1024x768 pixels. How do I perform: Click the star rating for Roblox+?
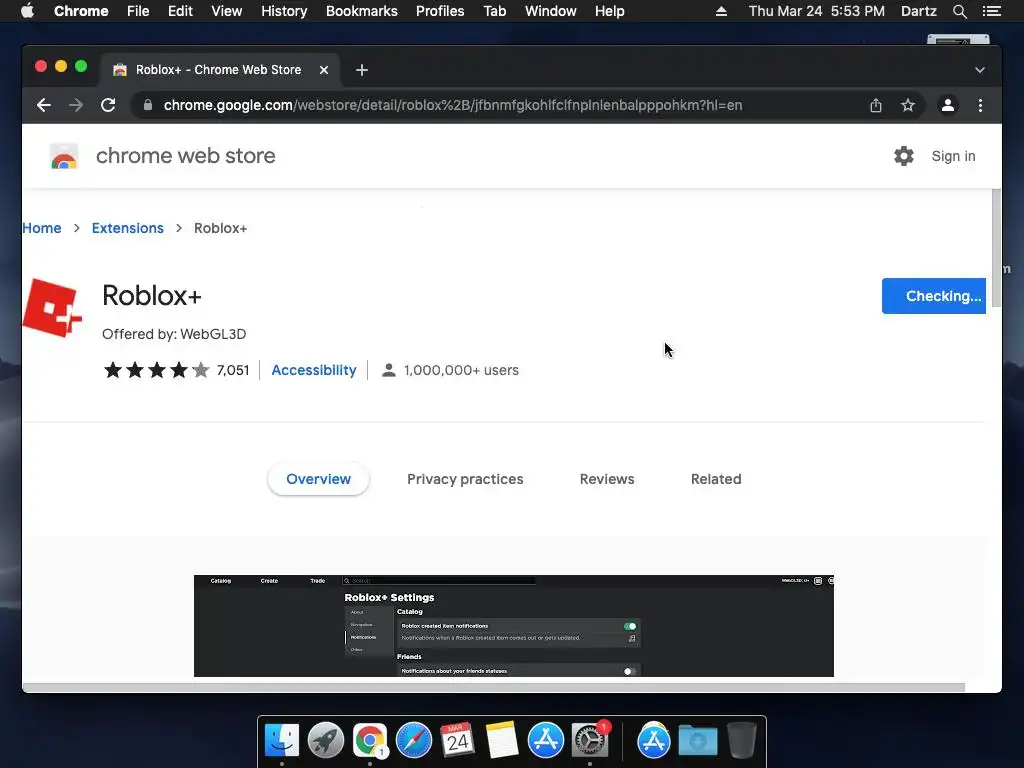click(157, 370)
